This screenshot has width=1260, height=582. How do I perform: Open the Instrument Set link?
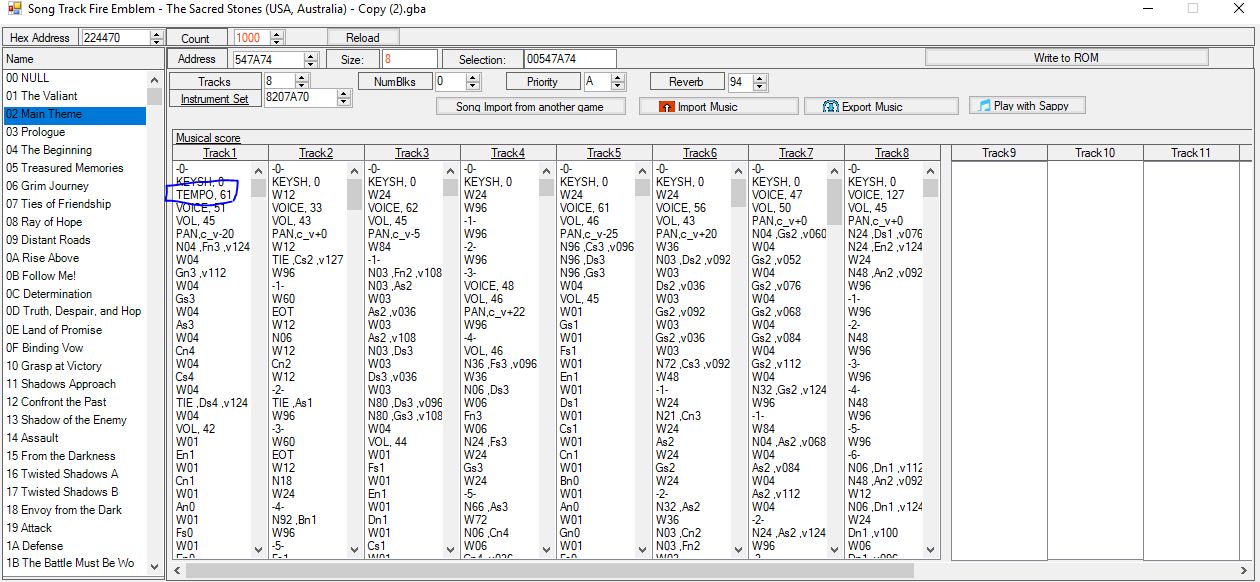(214, 99)
